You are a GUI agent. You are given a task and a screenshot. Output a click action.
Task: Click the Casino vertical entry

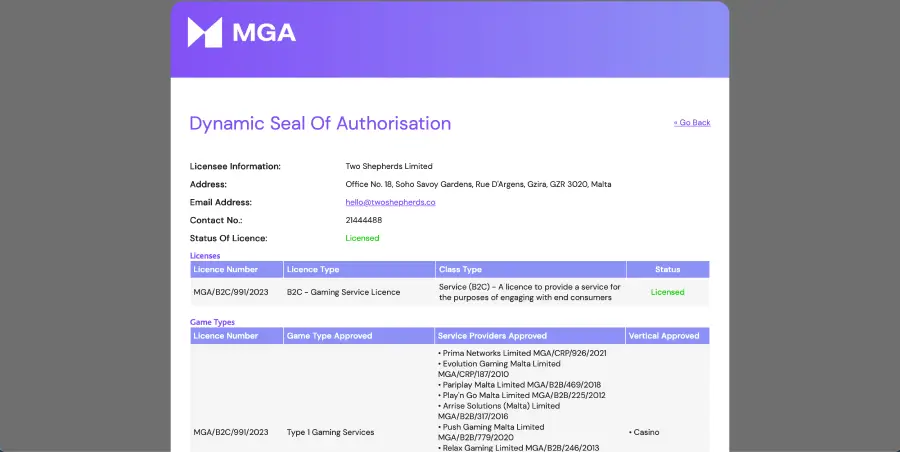[x=644, y=432]
